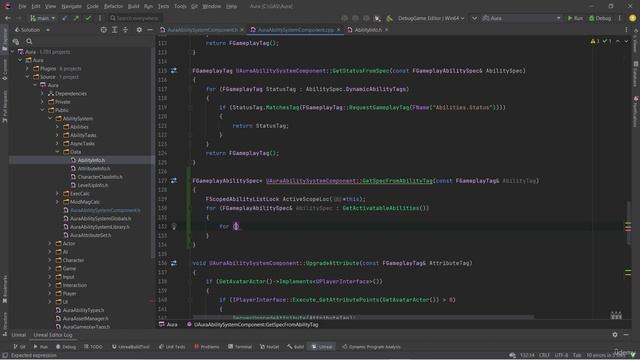Image resolution: width=640 pixels, height=360 pixels.
Task: Close the AuraAbilitySystemComponent.h tab
Action: pos(242,30)
